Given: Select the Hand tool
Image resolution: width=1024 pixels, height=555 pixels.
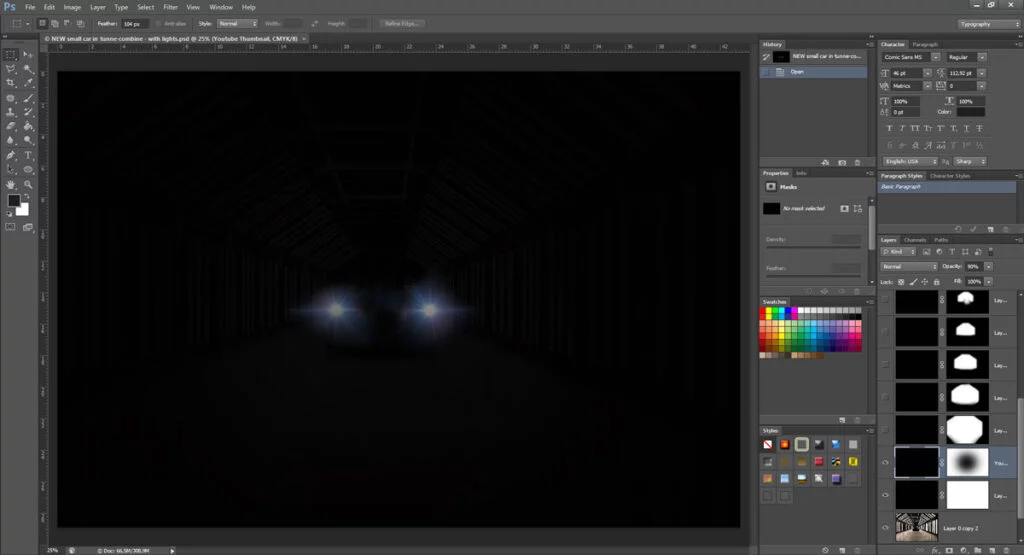Looking at the screenshot, I should 10,184.
